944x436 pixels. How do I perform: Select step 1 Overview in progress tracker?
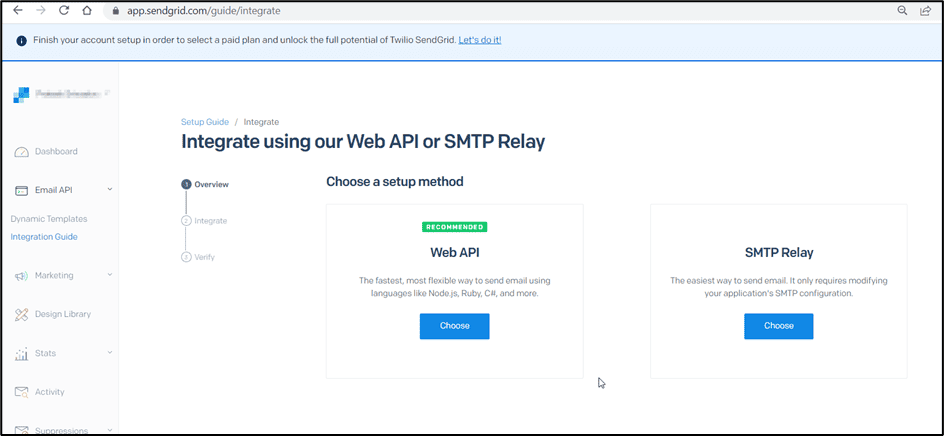[205, 185]
